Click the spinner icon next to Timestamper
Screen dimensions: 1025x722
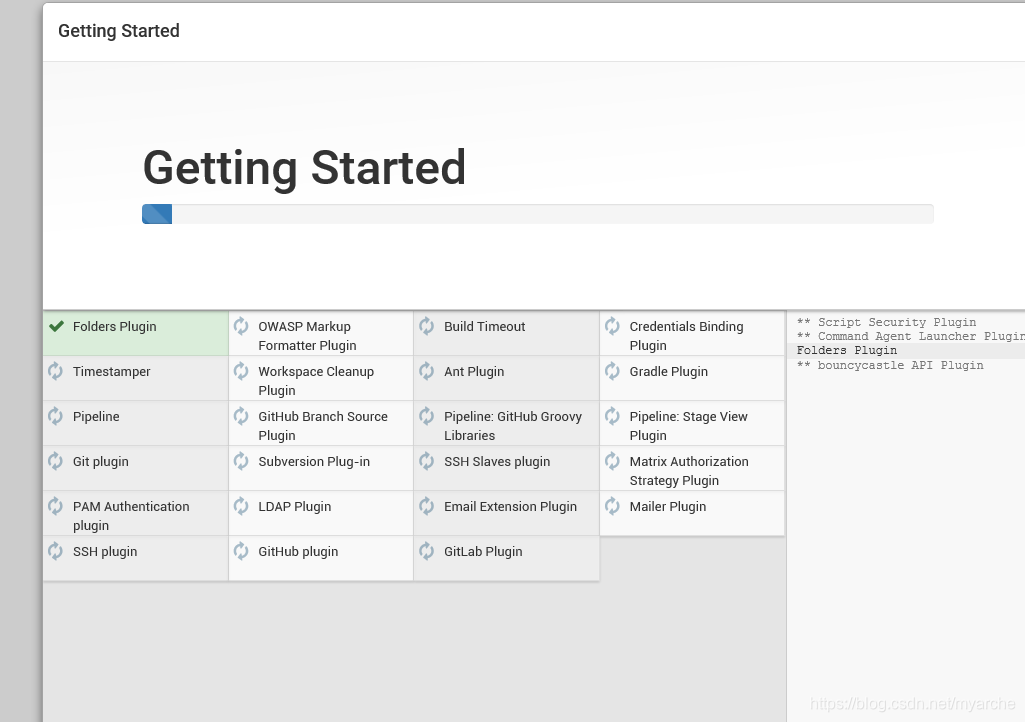pos(56,371)
